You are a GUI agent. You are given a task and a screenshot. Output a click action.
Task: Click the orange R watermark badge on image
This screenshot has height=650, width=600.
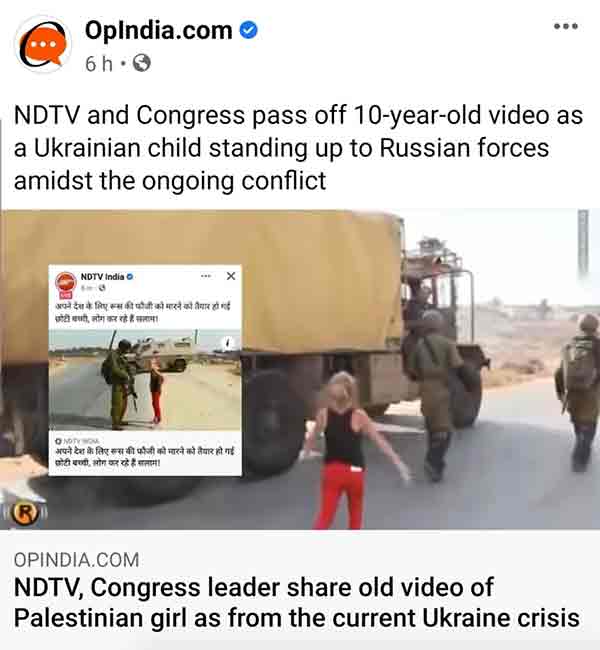coord(25,513)
